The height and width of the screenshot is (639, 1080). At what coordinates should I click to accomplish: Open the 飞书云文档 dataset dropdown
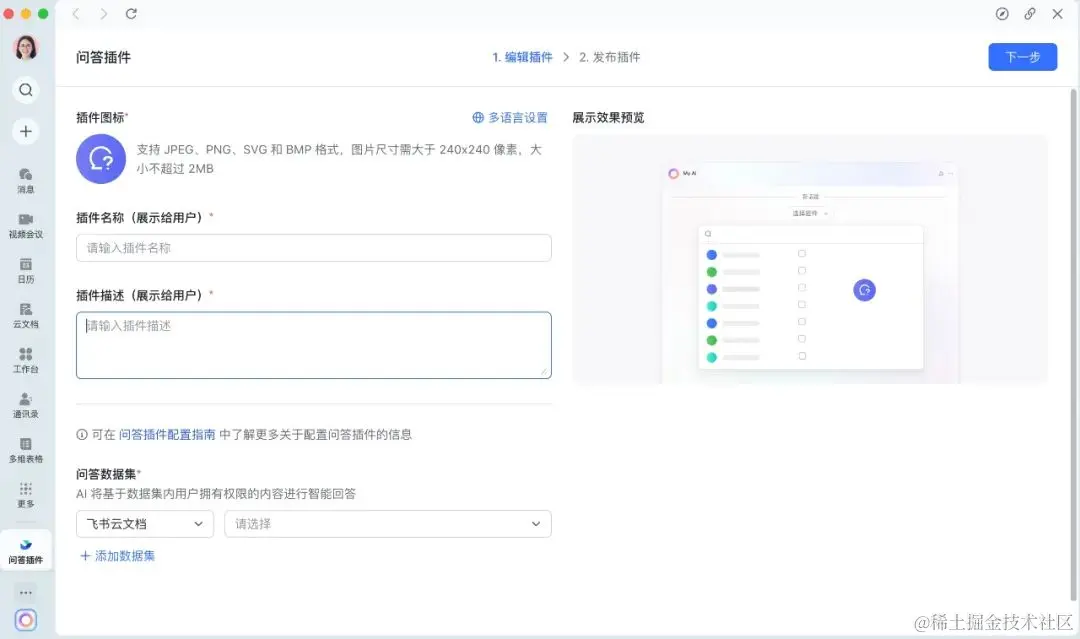click(x=144, y=523)
